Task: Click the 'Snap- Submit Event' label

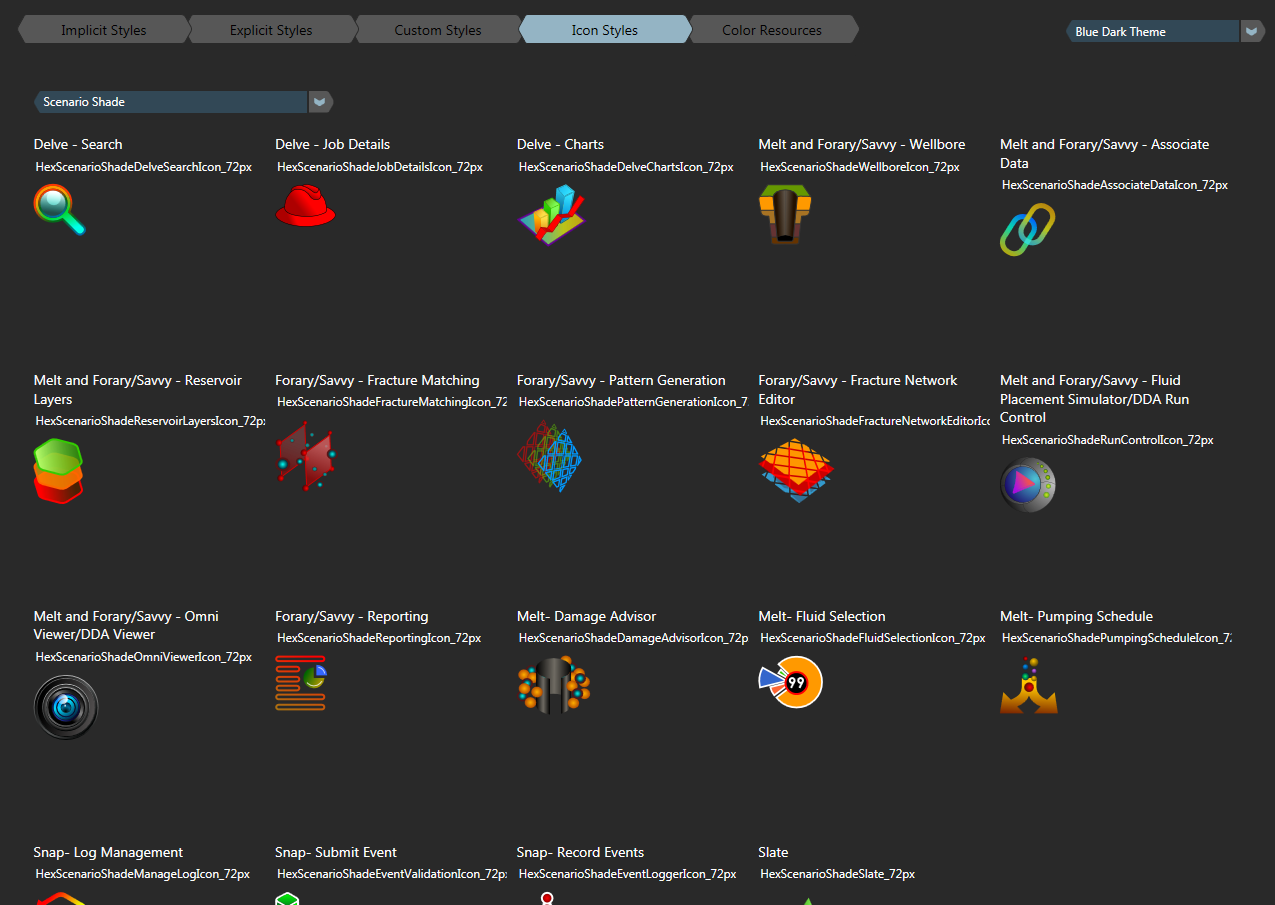Action: 336,852
